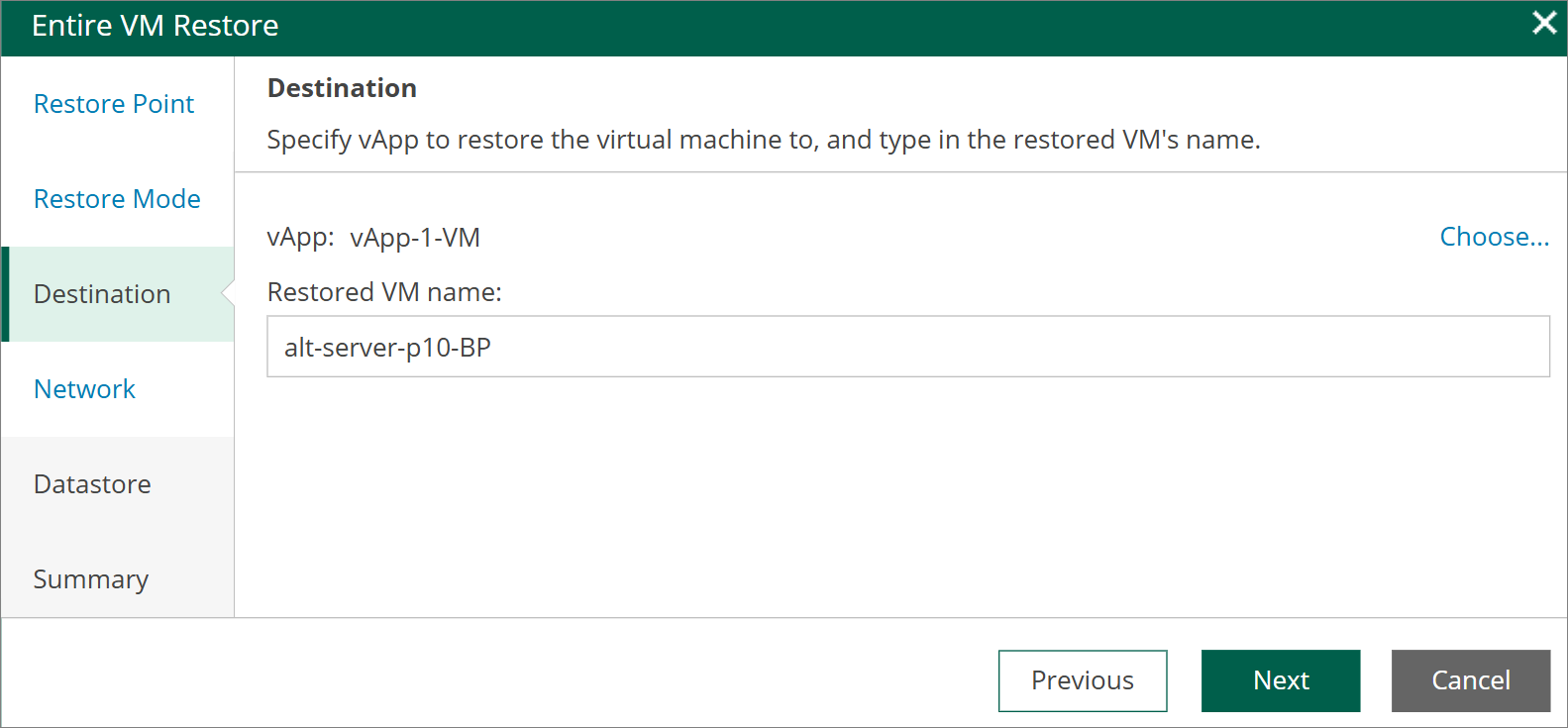Screen dimensions: 1568x728
Task: Click the 'Restored VM name:' label
Action: (384, 292)
